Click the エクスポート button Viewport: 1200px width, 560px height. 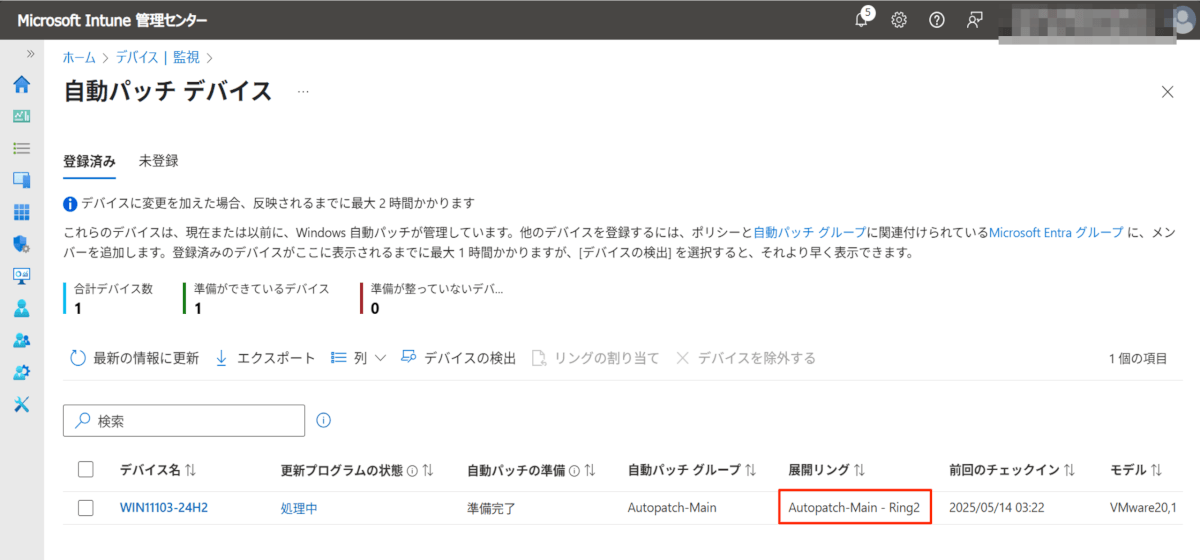coord(265,358)
